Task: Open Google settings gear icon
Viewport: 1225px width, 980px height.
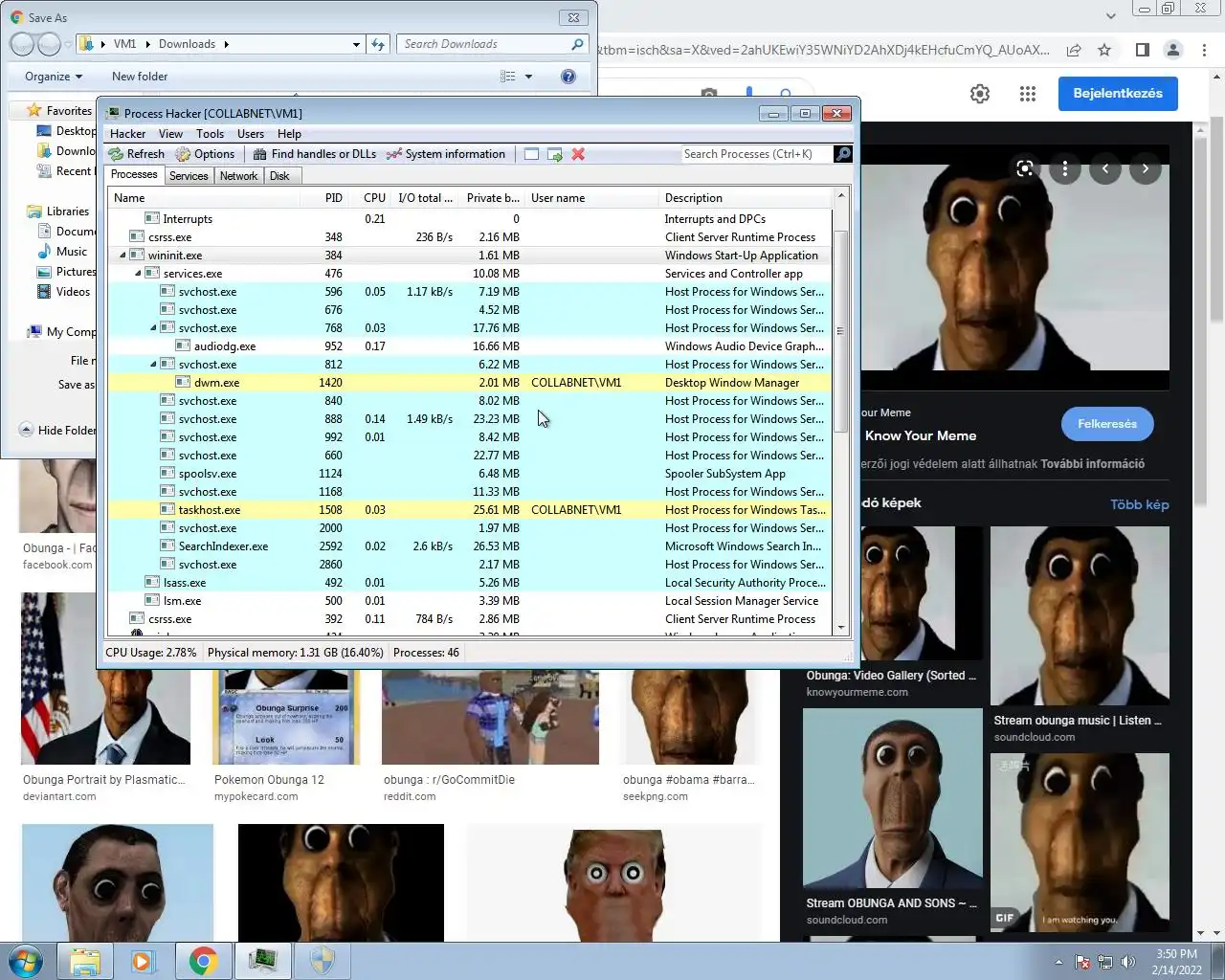Action: 980,94
